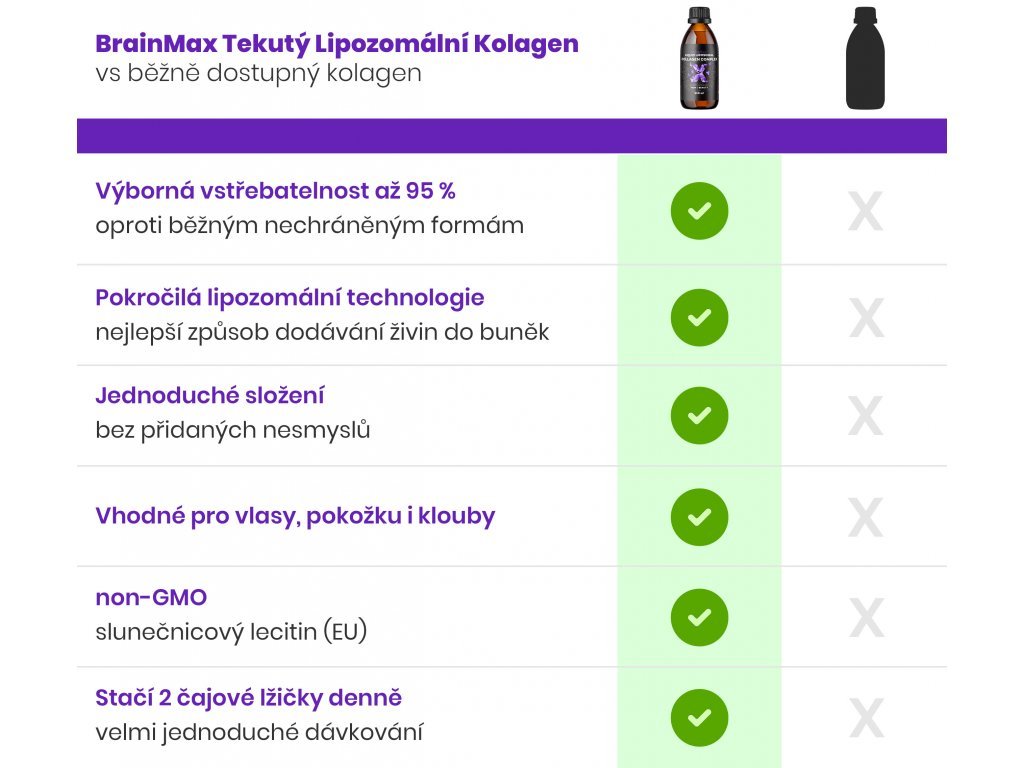The width and height of the screenshot is (1024, 768).
Task: Click gray X for Jednoduché složení row
Action: click(866, 416)
